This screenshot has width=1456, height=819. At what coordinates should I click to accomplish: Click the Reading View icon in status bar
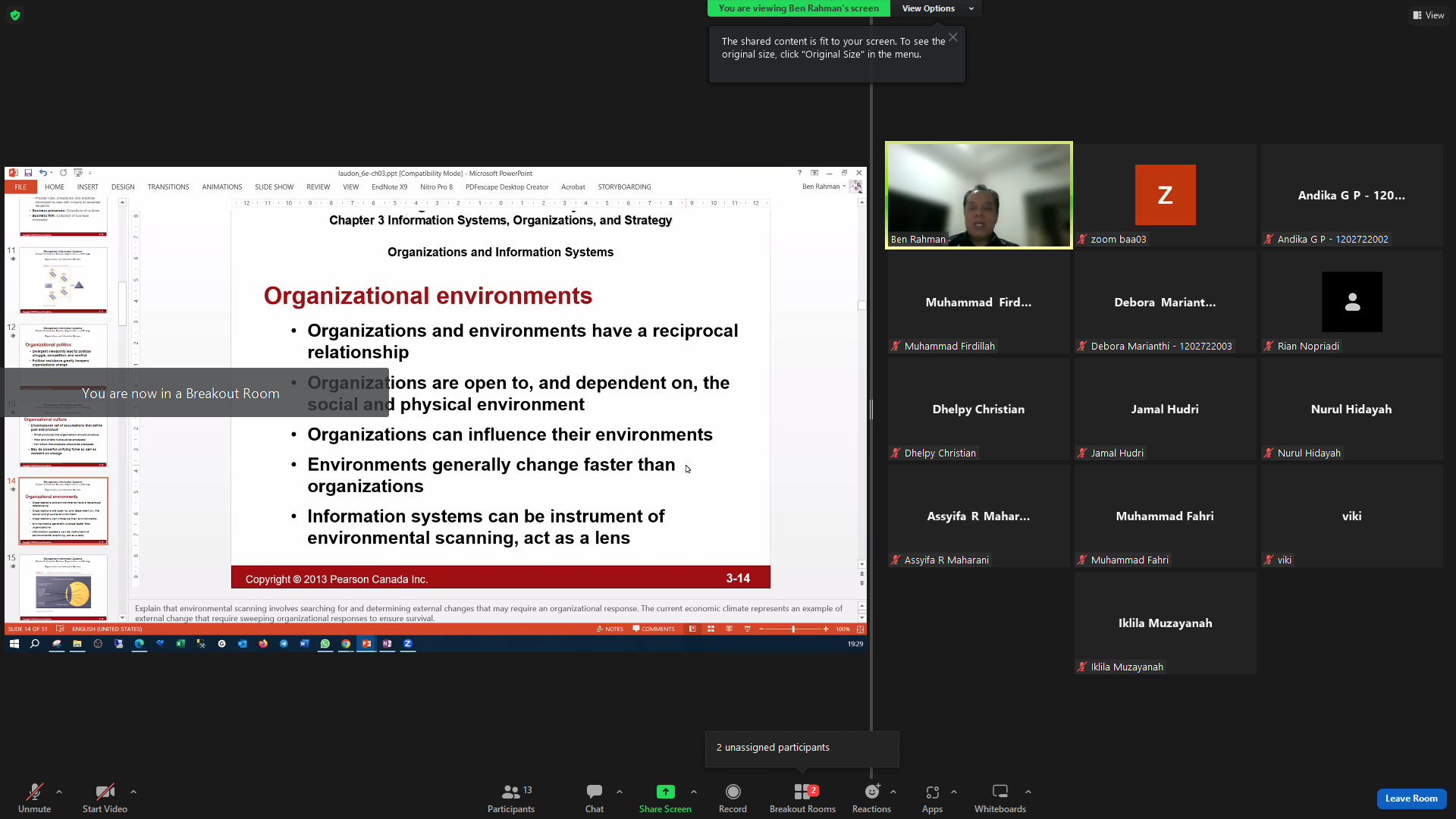[729, 629]
